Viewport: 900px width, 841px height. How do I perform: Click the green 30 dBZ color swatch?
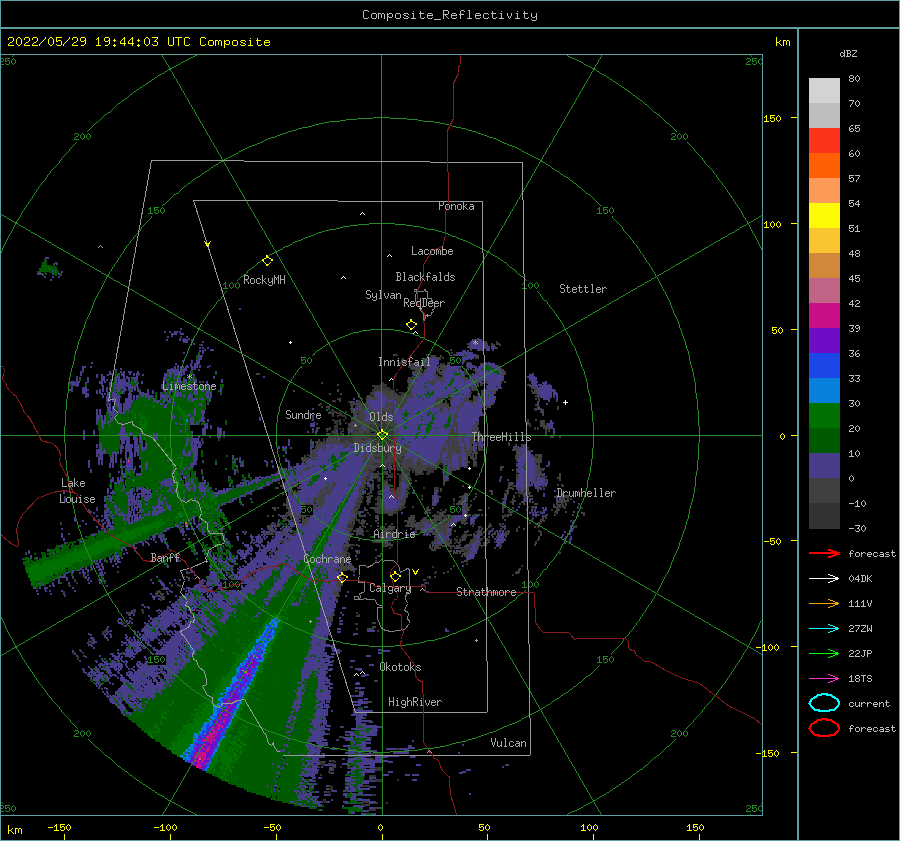pyautogui.click(x=824, y=416)
